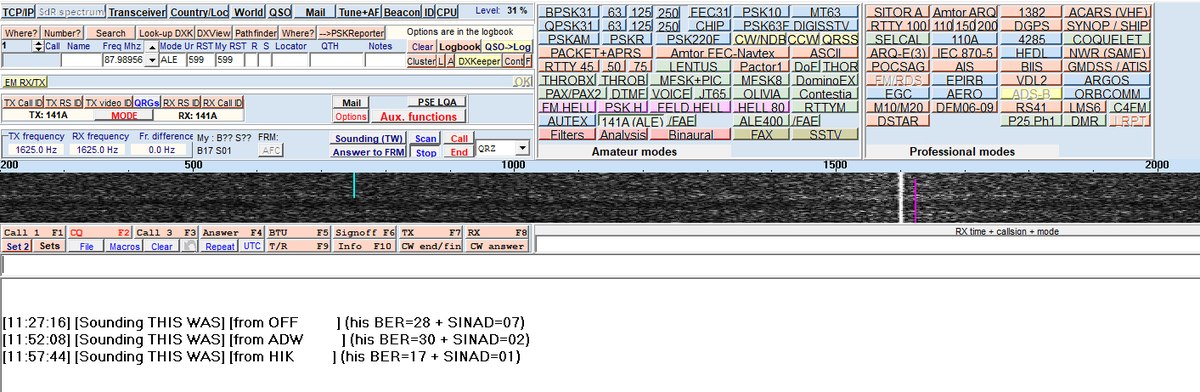Select PACKET+APRS mode
This screenshot has width=1200, height=392.
[x=595, y=52]
